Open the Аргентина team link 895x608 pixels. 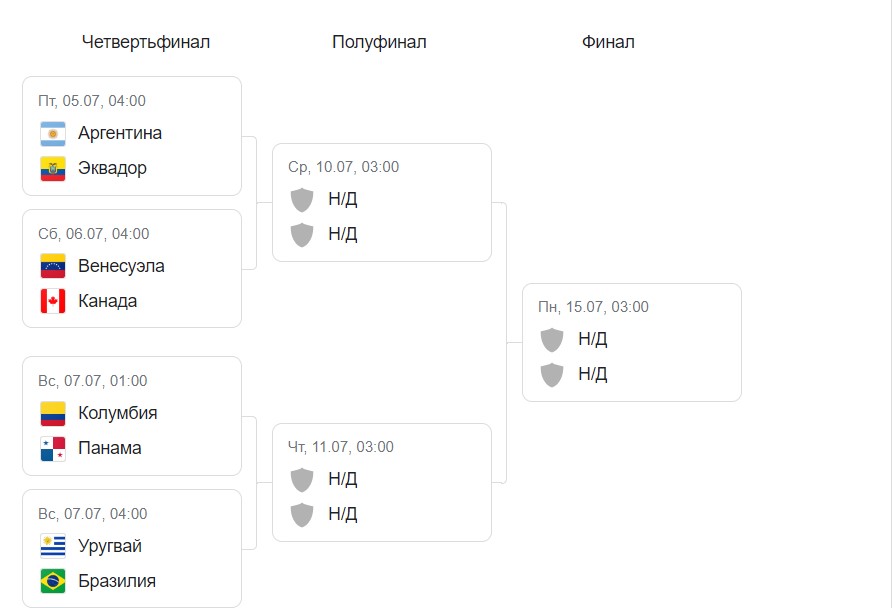(x=120, y=134)
